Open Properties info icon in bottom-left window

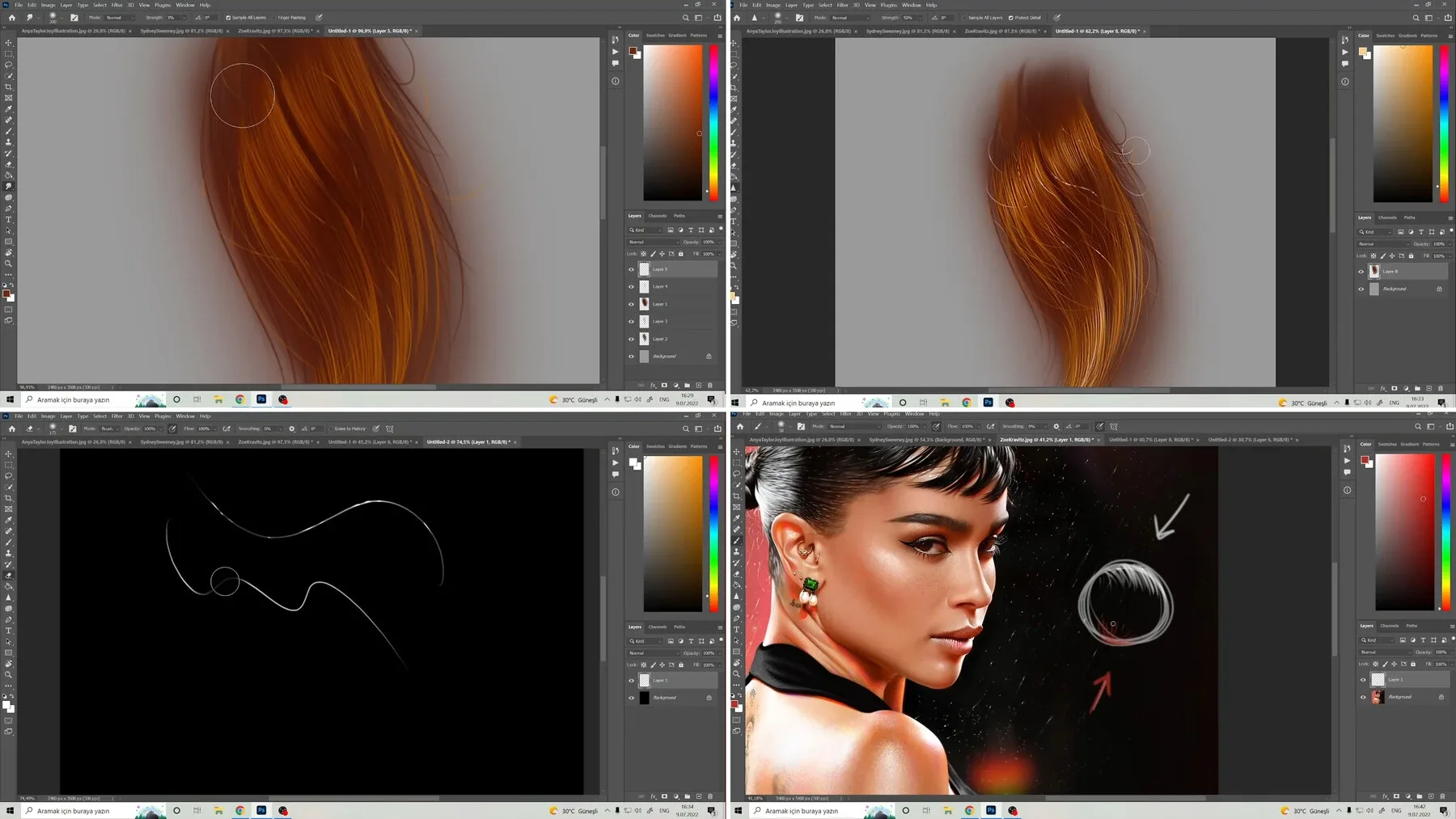616,492
